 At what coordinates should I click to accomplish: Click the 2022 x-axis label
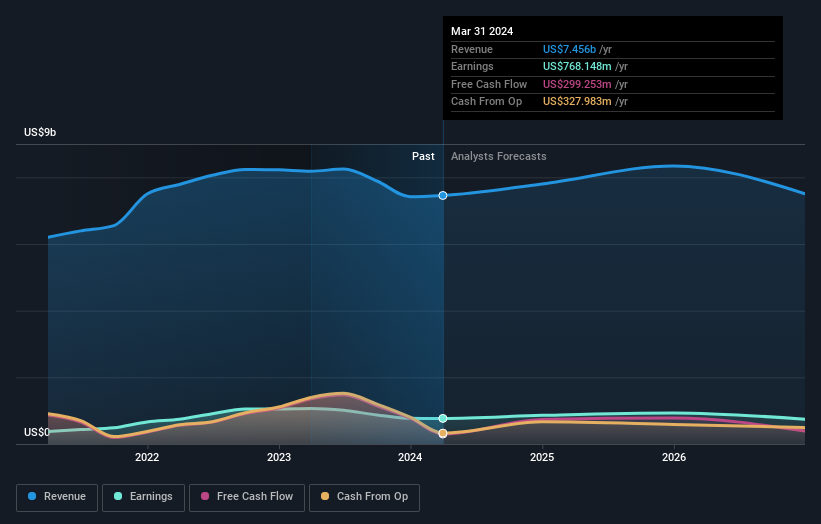tap(147, 457)
